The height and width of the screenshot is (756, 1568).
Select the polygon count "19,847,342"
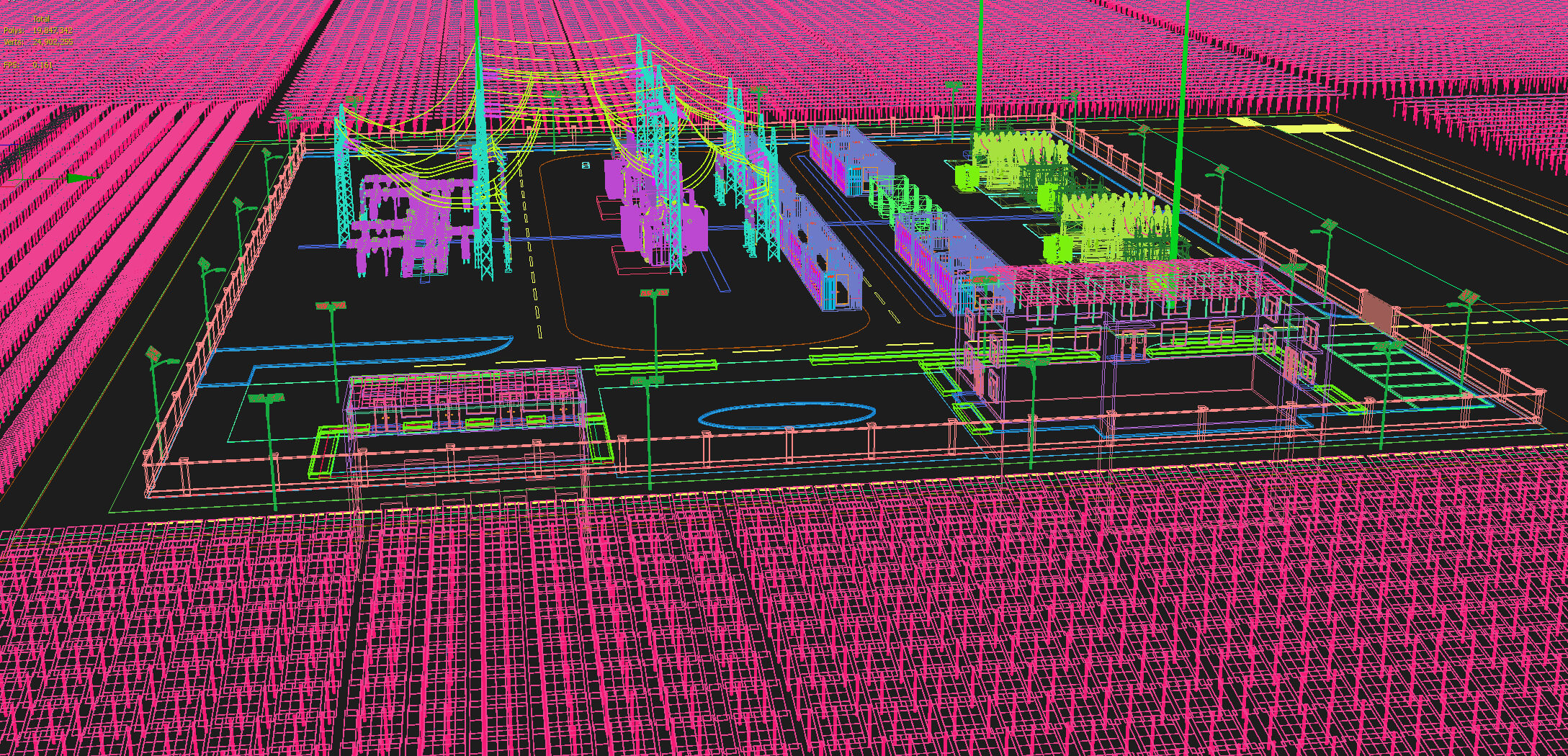point(53,30)
